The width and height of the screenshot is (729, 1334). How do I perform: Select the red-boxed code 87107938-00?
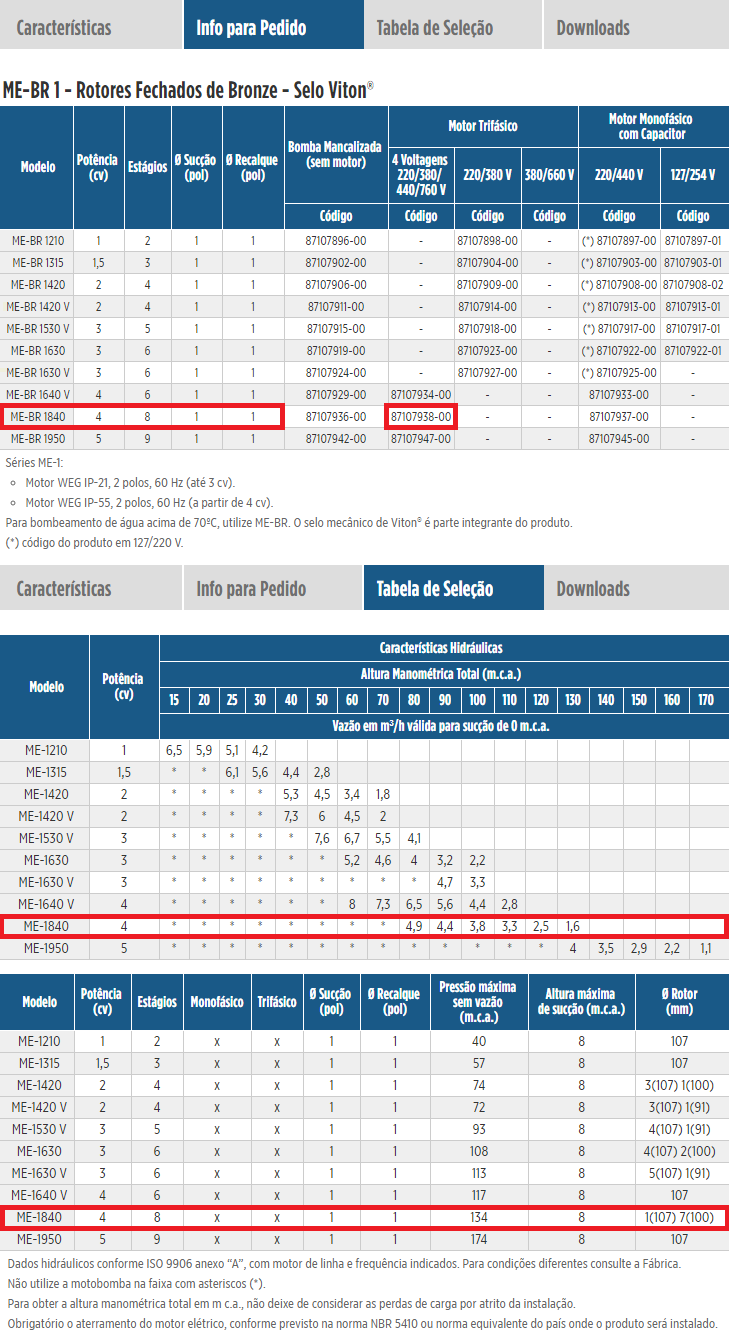[421, 417]
